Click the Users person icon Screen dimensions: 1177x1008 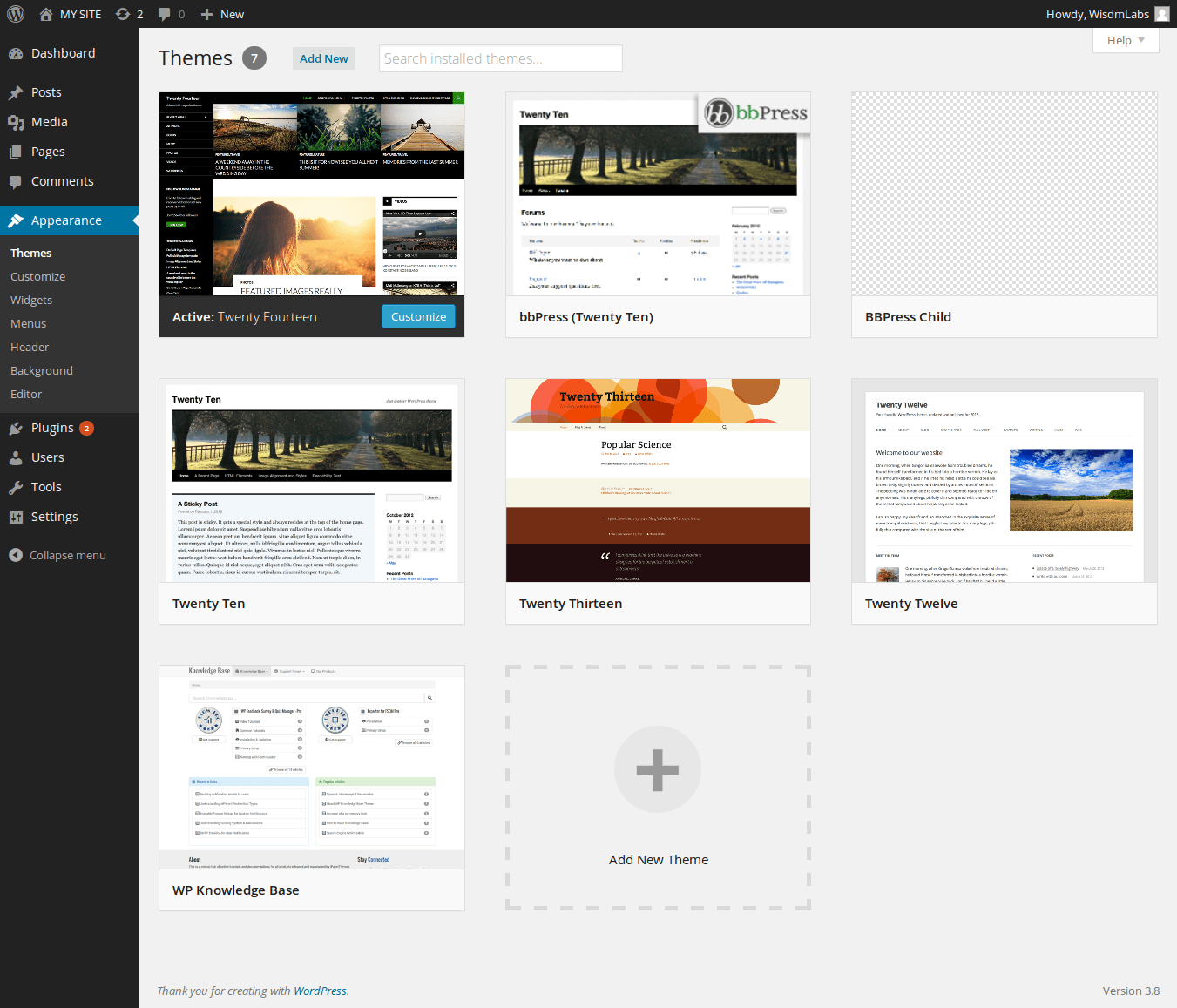(x=16, y=457)
